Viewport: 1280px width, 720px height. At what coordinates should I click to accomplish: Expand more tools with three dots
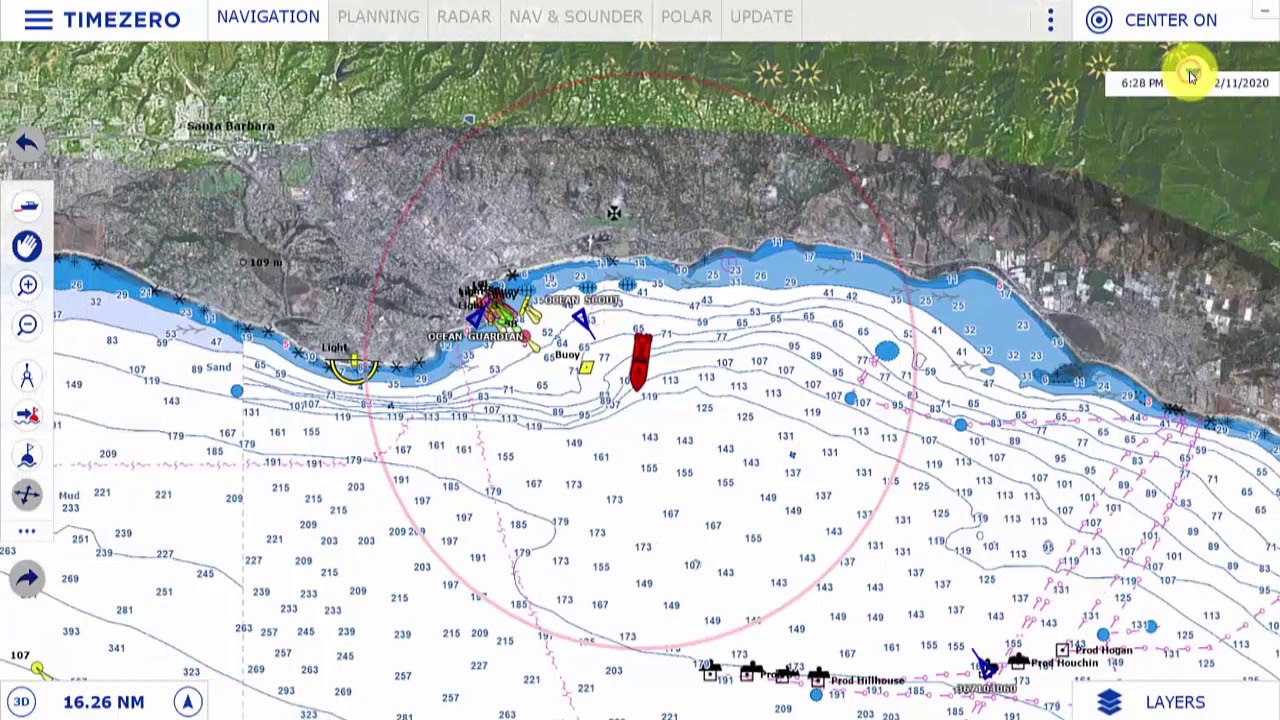[x=27, y=531]
